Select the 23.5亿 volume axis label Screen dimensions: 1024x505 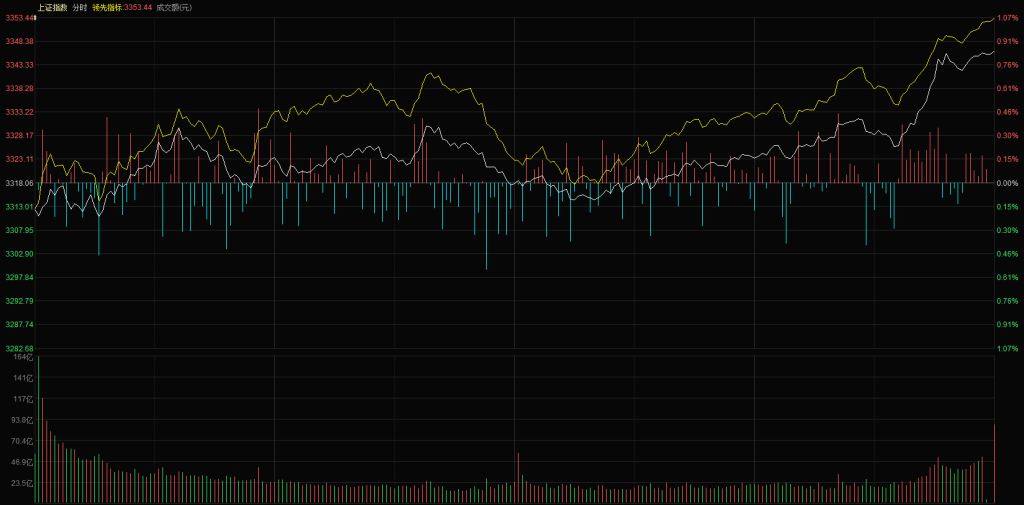22,483
